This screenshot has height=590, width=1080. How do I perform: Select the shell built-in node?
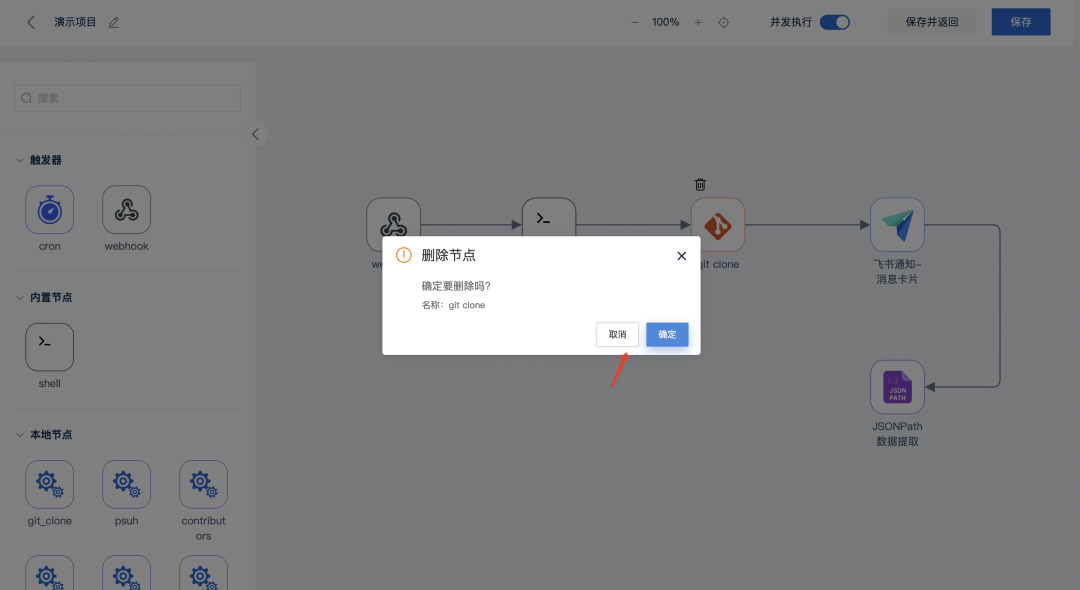tap(50, 347)
